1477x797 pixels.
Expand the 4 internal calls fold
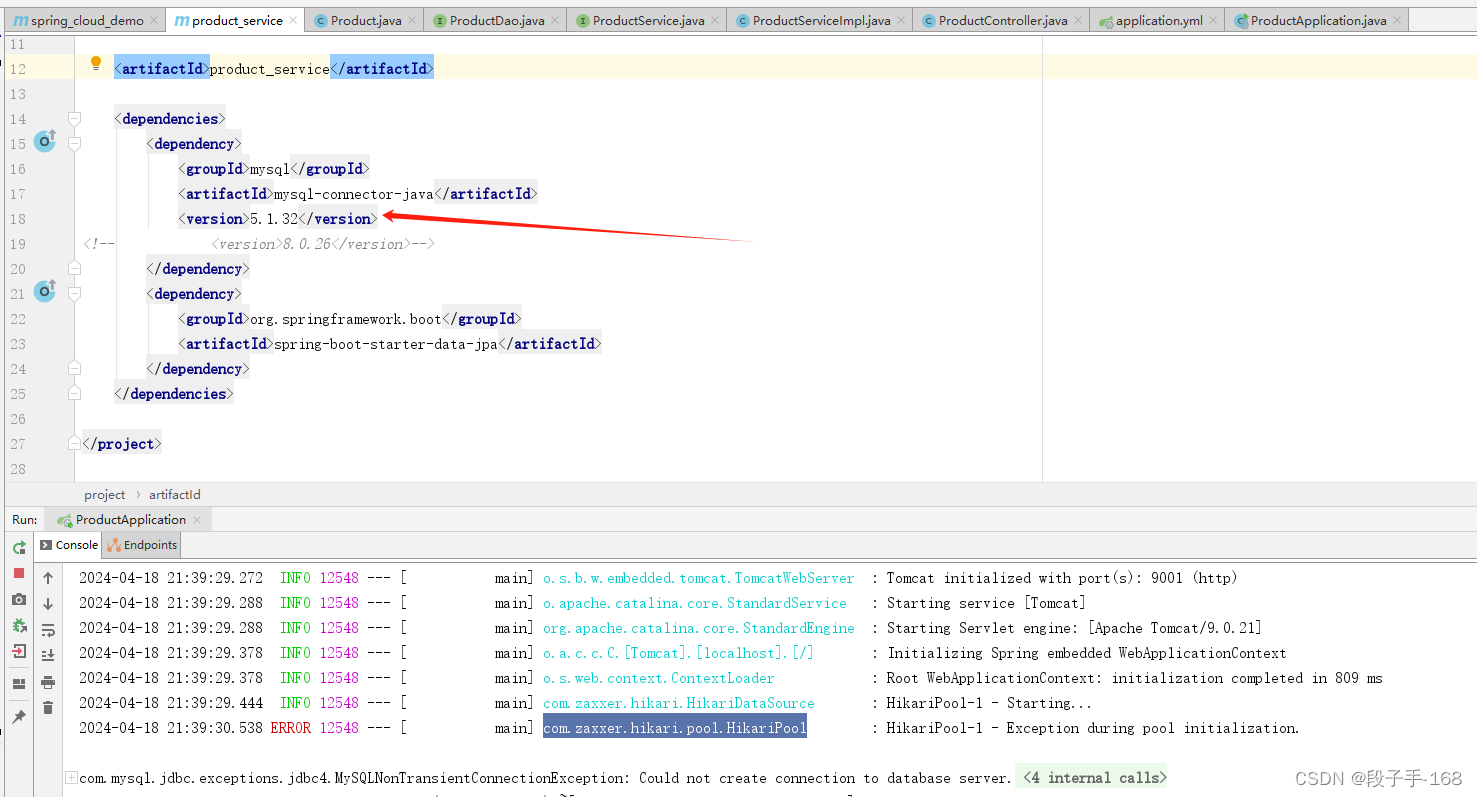point(1091,777)
